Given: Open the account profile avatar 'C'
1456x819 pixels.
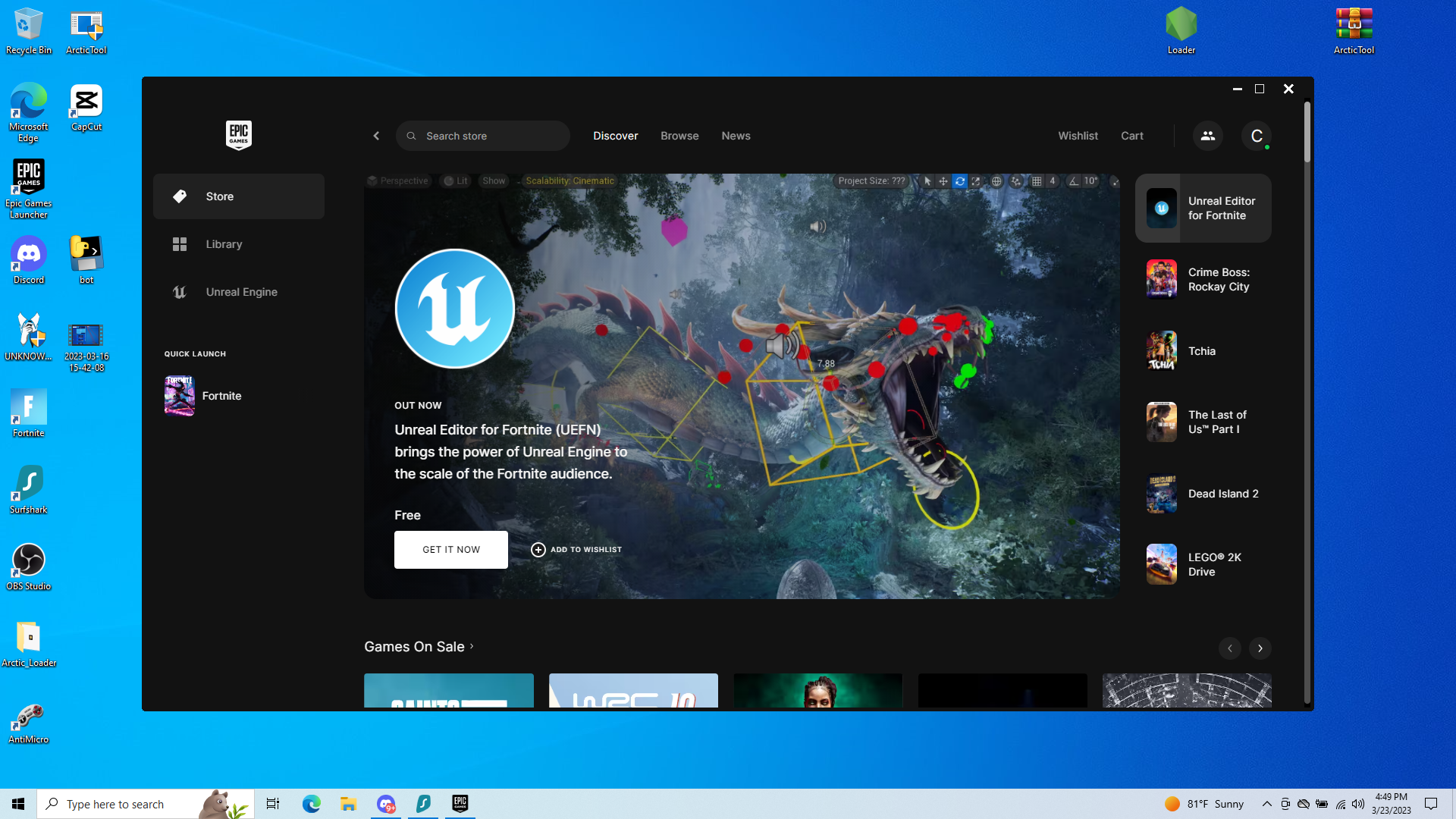Looking at the screenshot, I should pos(1257,136).
